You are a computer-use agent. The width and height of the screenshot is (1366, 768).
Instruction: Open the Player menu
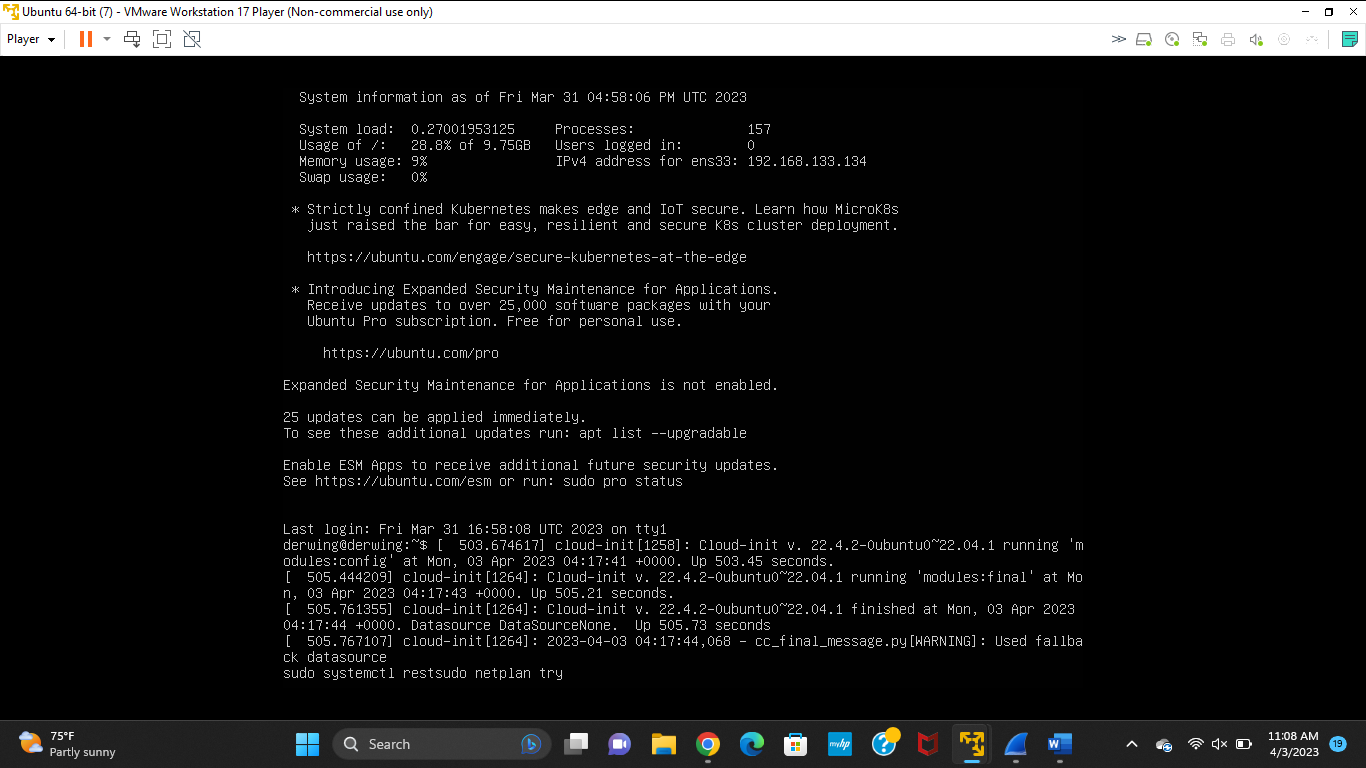click(24, 39)
